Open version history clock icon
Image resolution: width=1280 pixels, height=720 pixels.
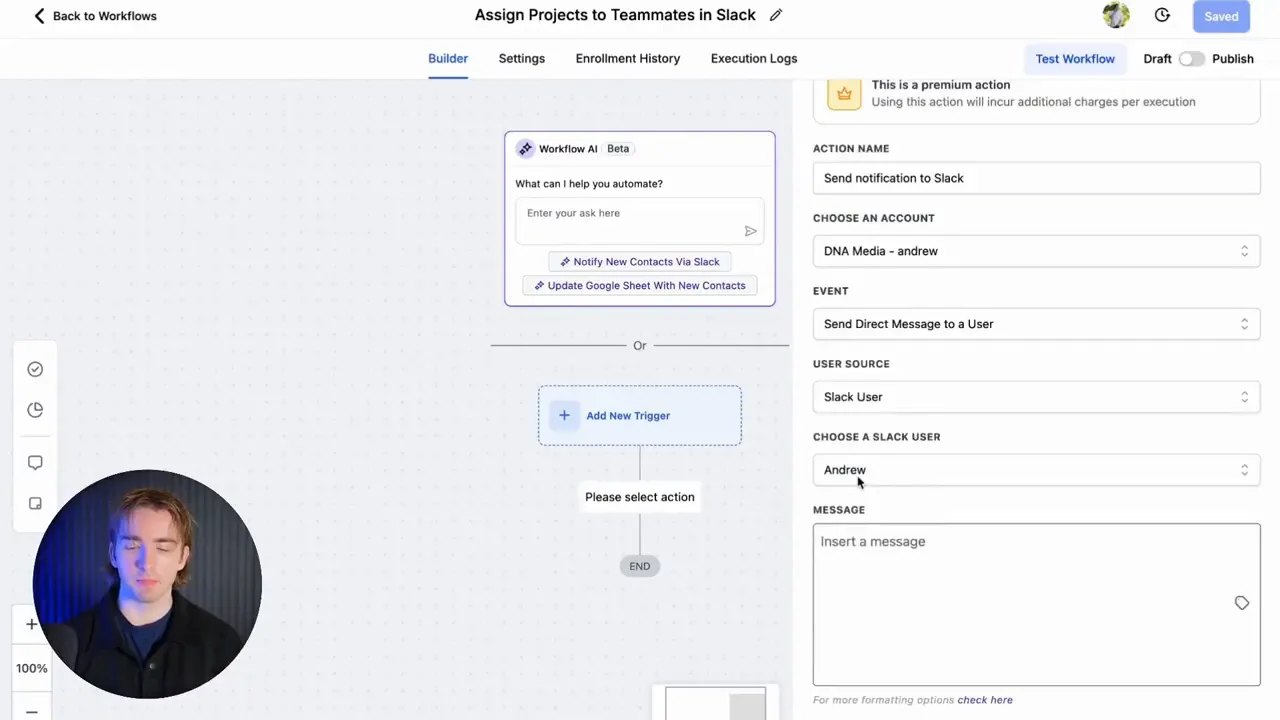coord(1162,15)
